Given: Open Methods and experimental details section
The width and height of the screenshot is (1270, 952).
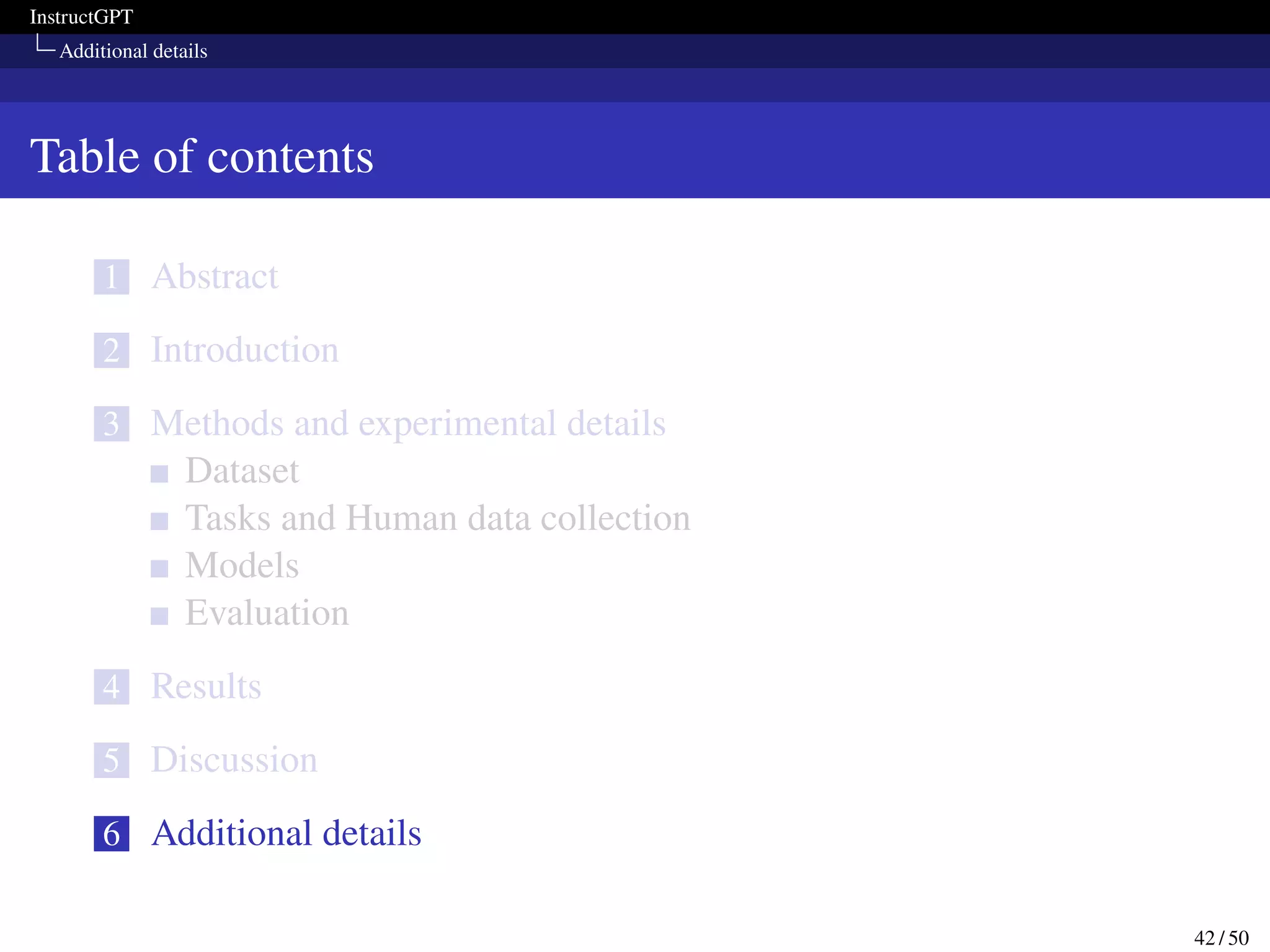Looking at the screenshot, I should click(x=408, y=423).
